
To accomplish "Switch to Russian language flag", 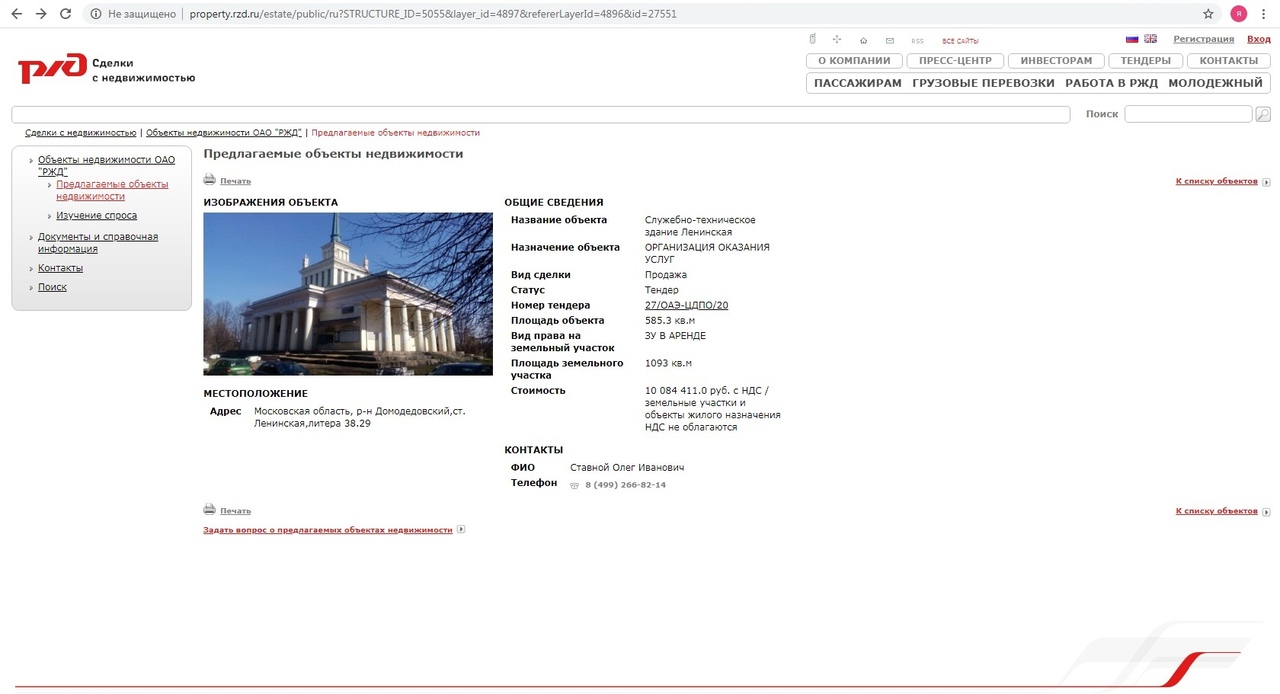I will click(x=1132, y=39).
